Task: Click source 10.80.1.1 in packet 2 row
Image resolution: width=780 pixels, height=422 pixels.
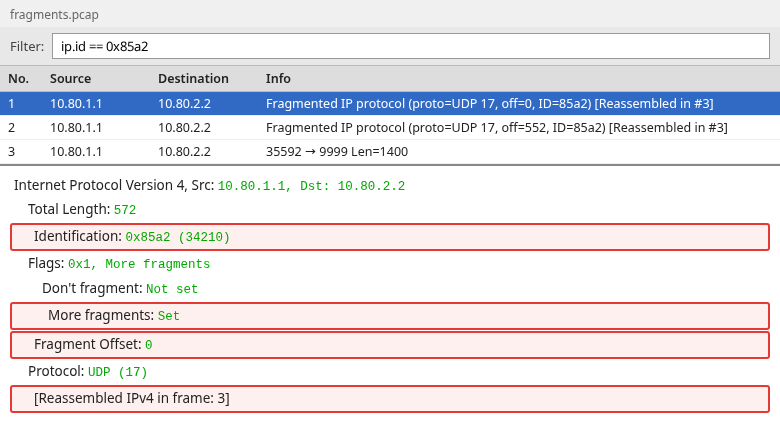Action: pos(76,128)
